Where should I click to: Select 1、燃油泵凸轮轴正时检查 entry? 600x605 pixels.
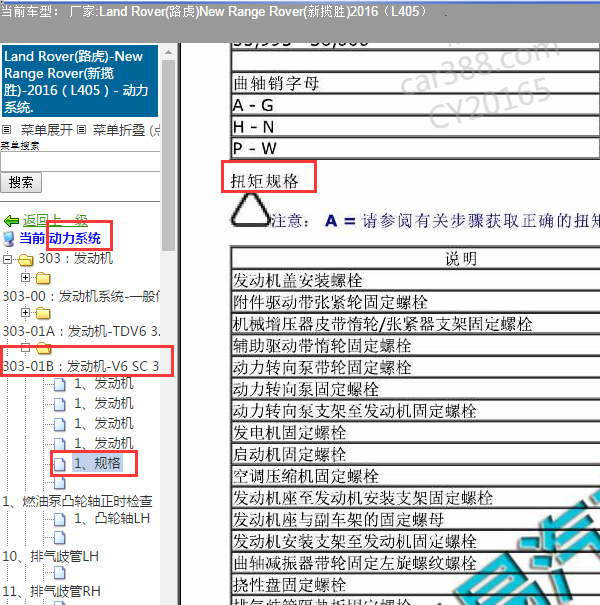78,501
